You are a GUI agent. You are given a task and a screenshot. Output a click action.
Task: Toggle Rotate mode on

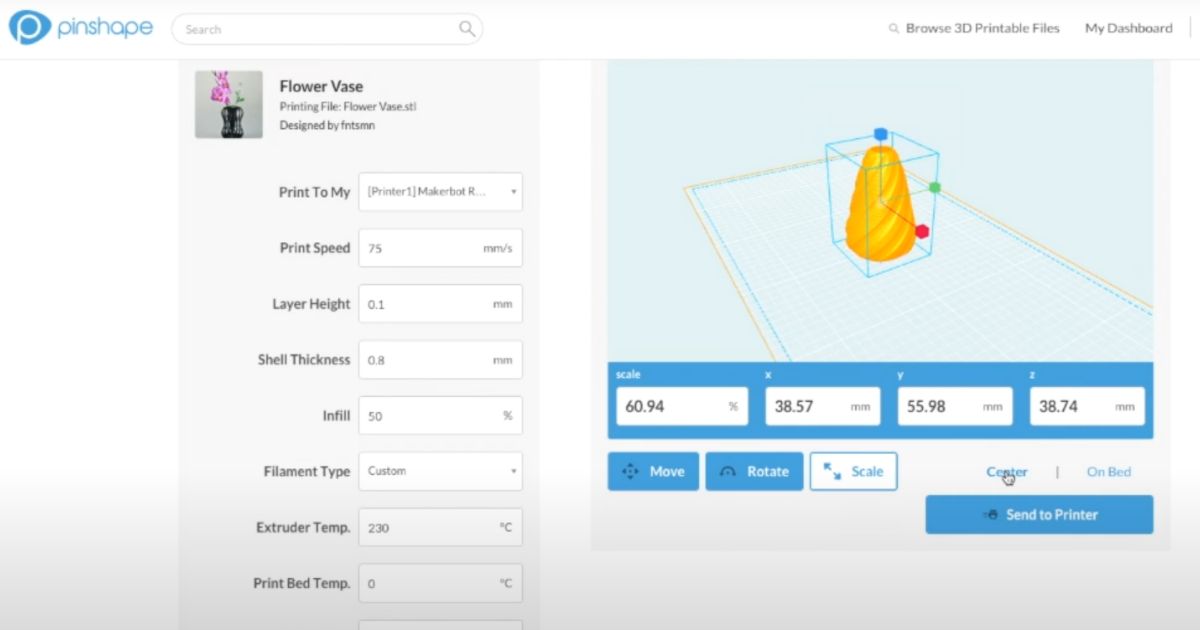point(754,471)
